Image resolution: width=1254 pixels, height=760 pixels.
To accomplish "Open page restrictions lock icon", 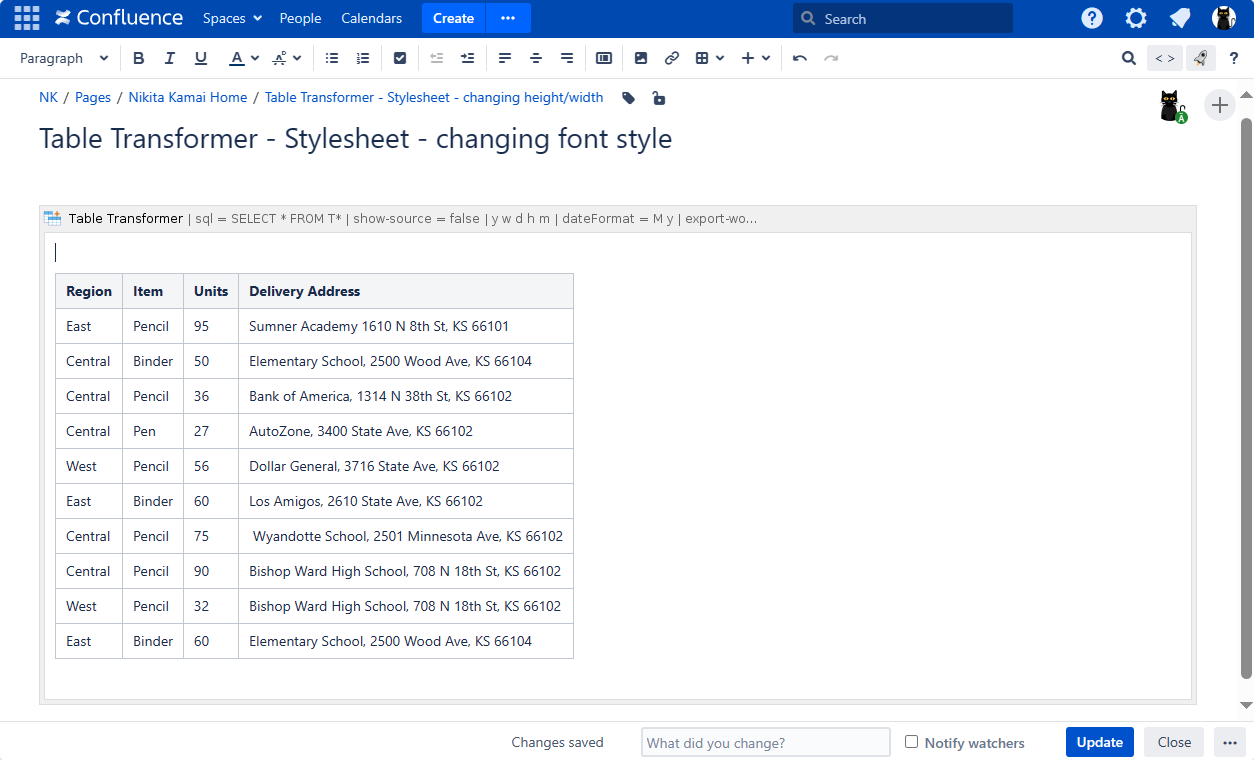I will point(658,98).
